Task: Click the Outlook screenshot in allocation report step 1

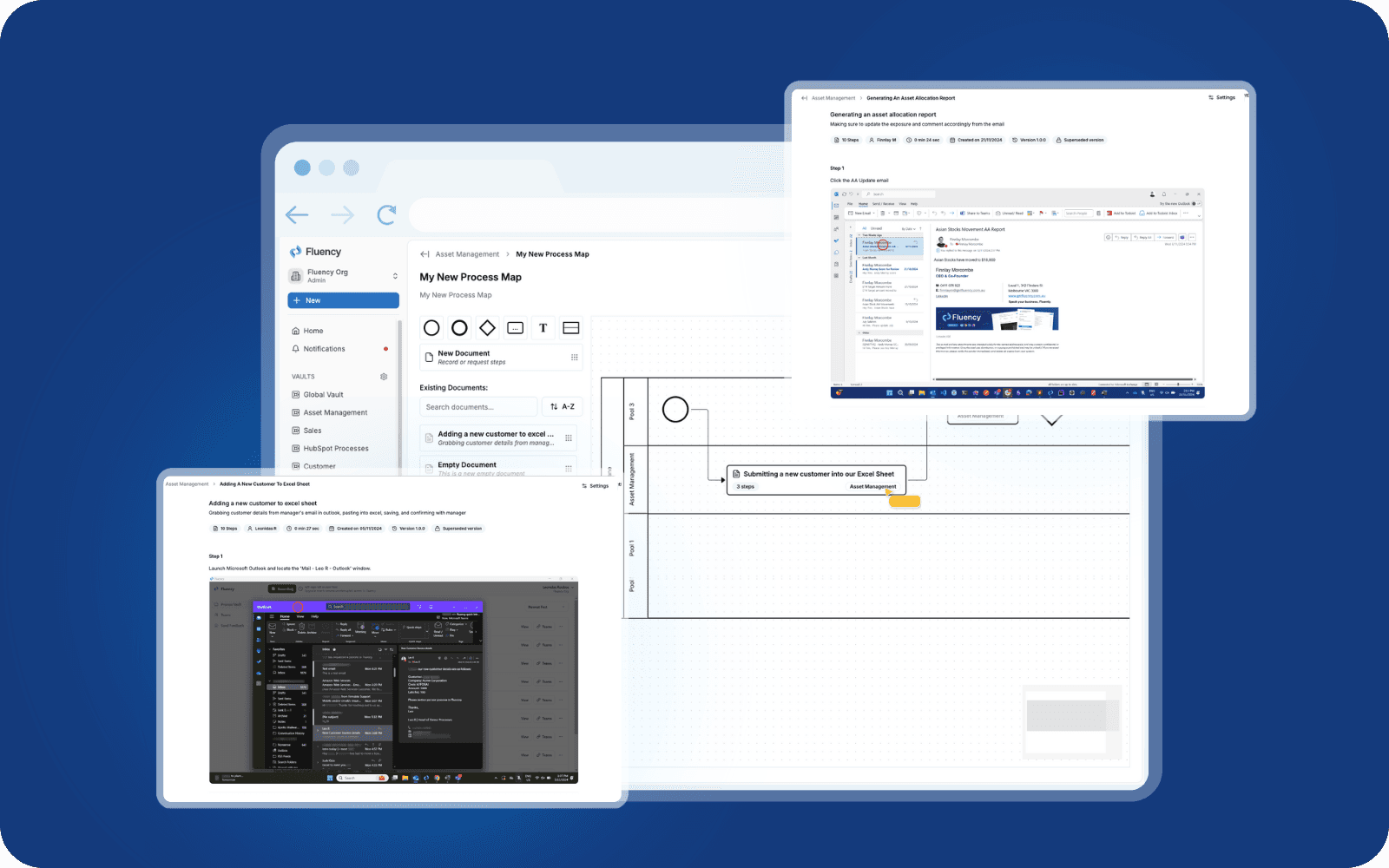Action: (x=1017, y=293)
